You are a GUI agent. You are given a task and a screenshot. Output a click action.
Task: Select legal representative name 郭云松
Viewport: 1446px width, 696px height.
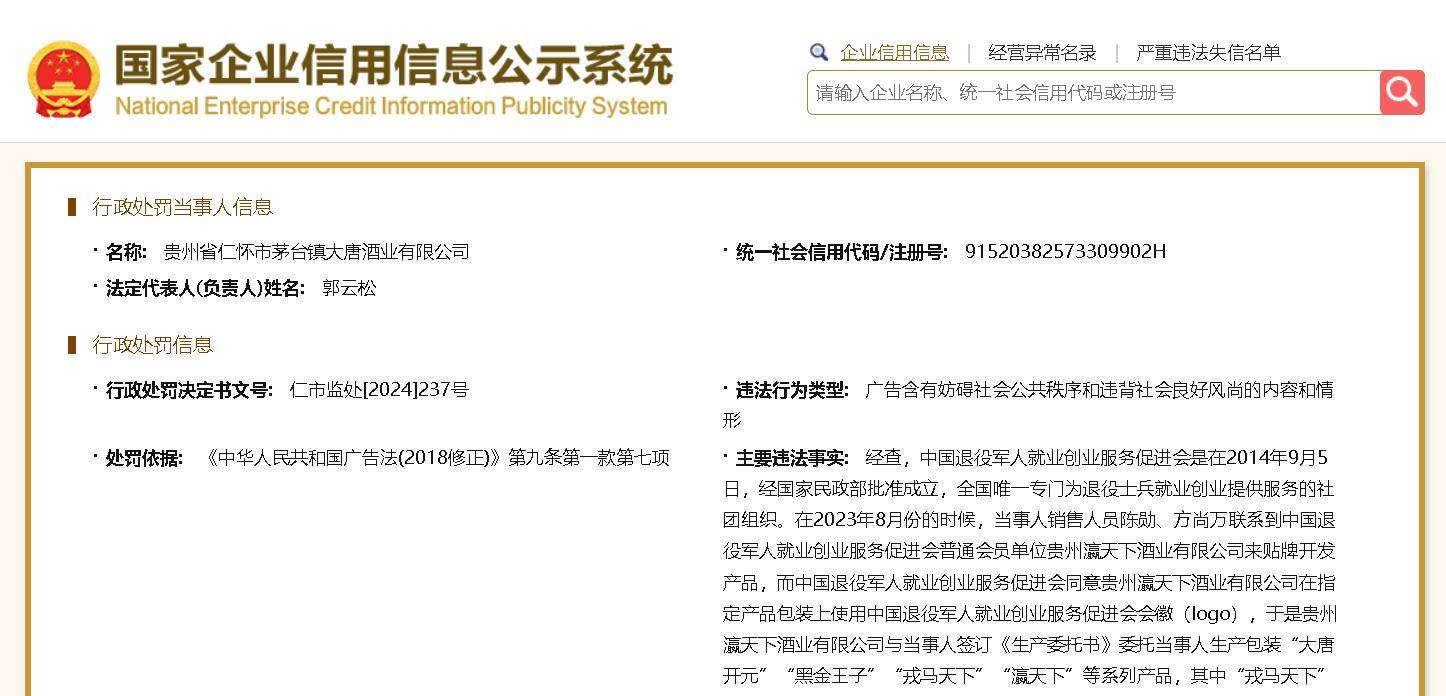coord(349,288)
